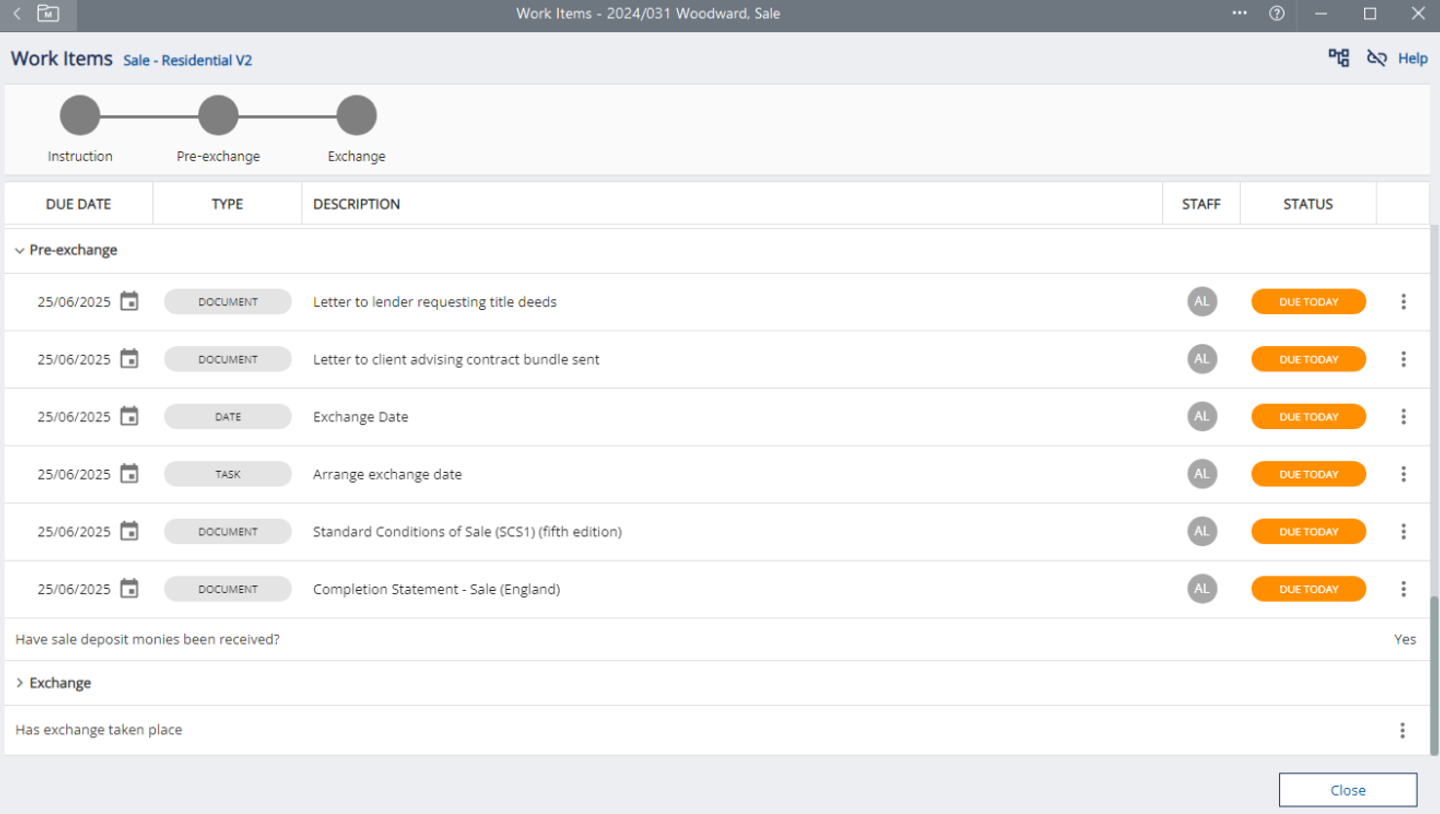This screenshot has width=1440, height=814.
Task: Click the back arrow in title bar
Action: [x=17, y=14]
